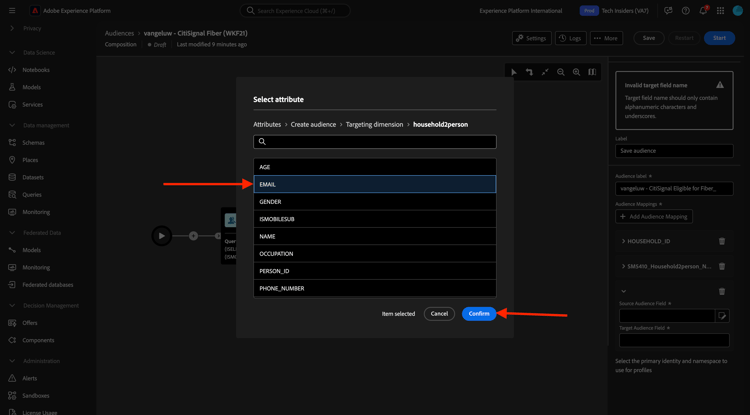
Task: Collapse the Data Science sidebar section
Action: pos(12,52)
